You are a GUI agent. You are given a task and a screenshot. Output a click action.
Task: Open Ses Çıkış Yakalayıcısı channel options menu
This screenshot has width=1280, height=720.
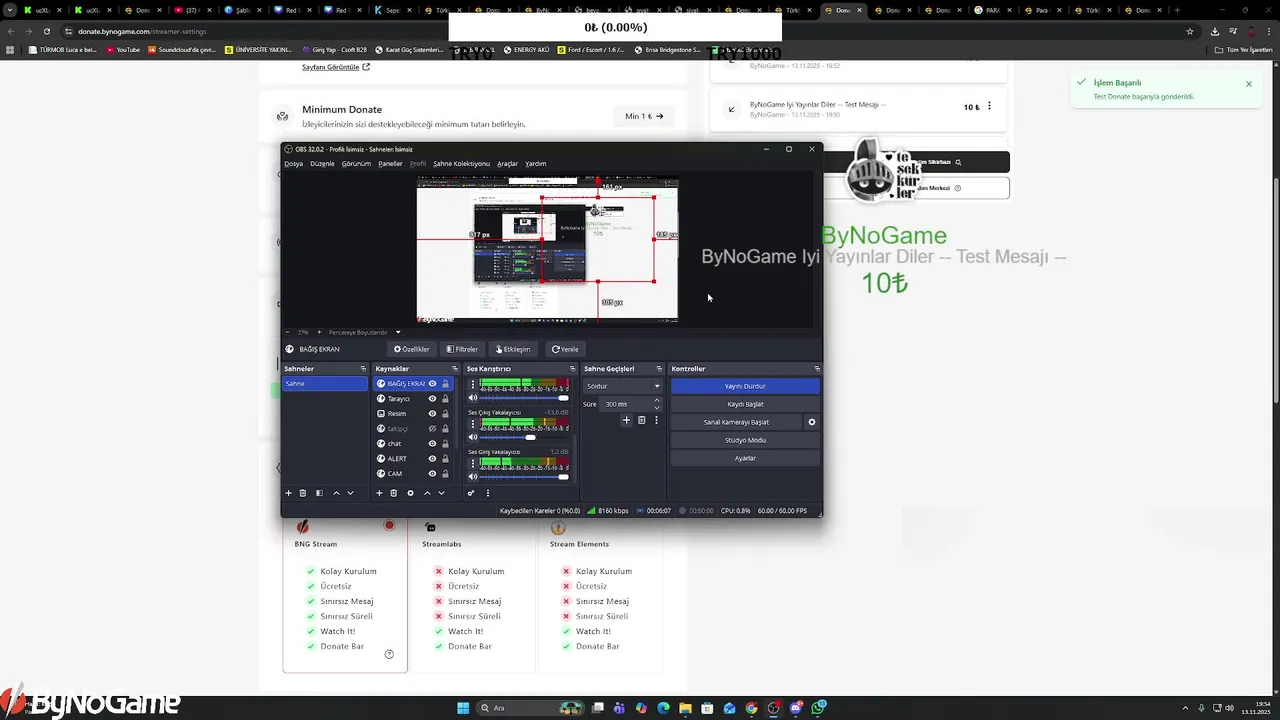[473, 422]
